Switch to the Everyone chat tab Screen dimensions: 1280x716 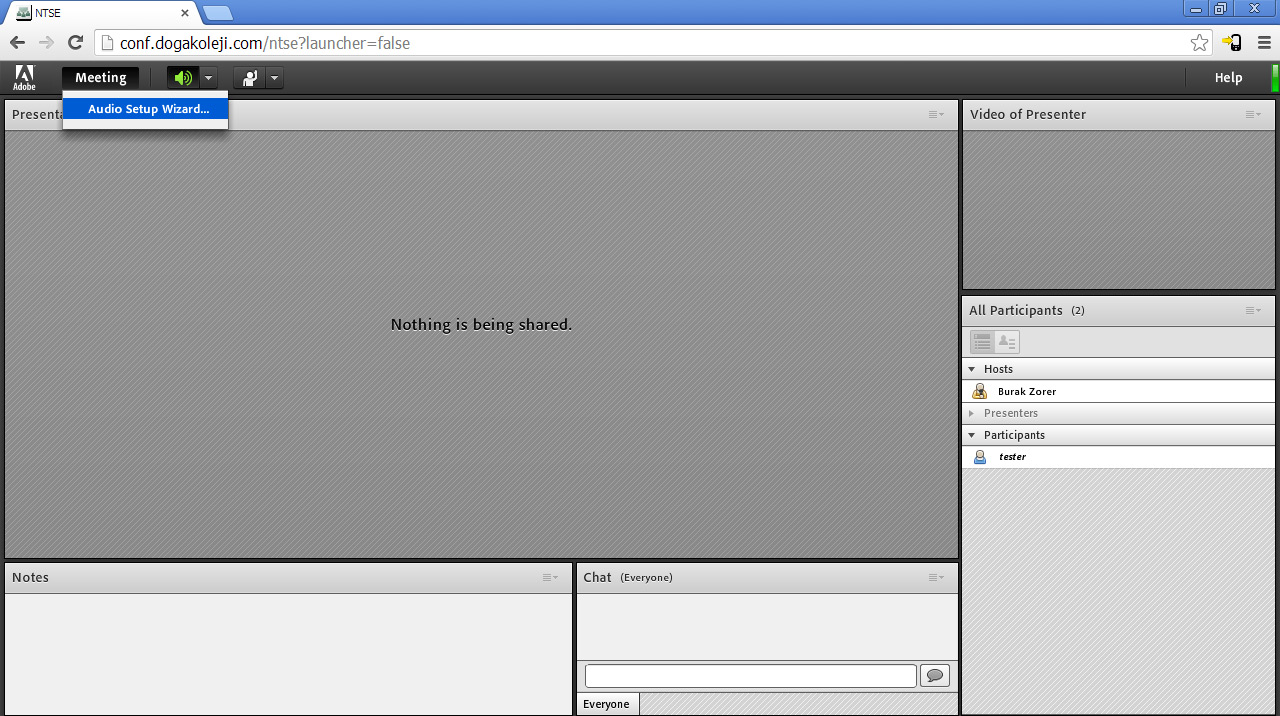pos(606,704)
